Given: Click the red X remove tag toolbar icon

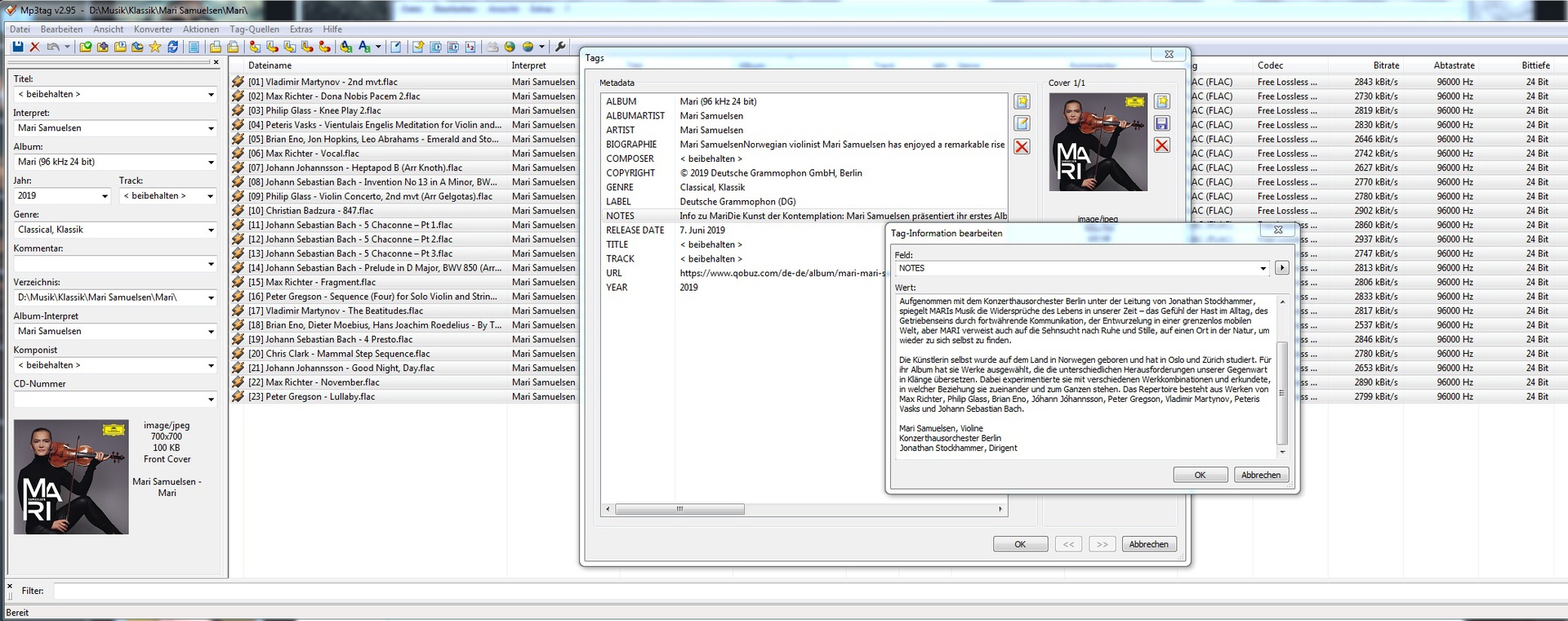Looking at the screenshot, I should 35,47.
